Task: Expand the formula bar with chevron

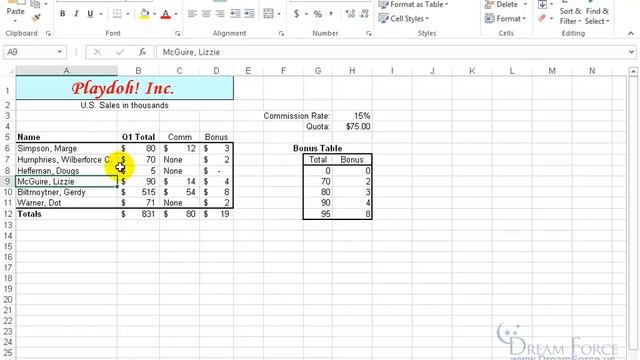Action: (631, 52)
